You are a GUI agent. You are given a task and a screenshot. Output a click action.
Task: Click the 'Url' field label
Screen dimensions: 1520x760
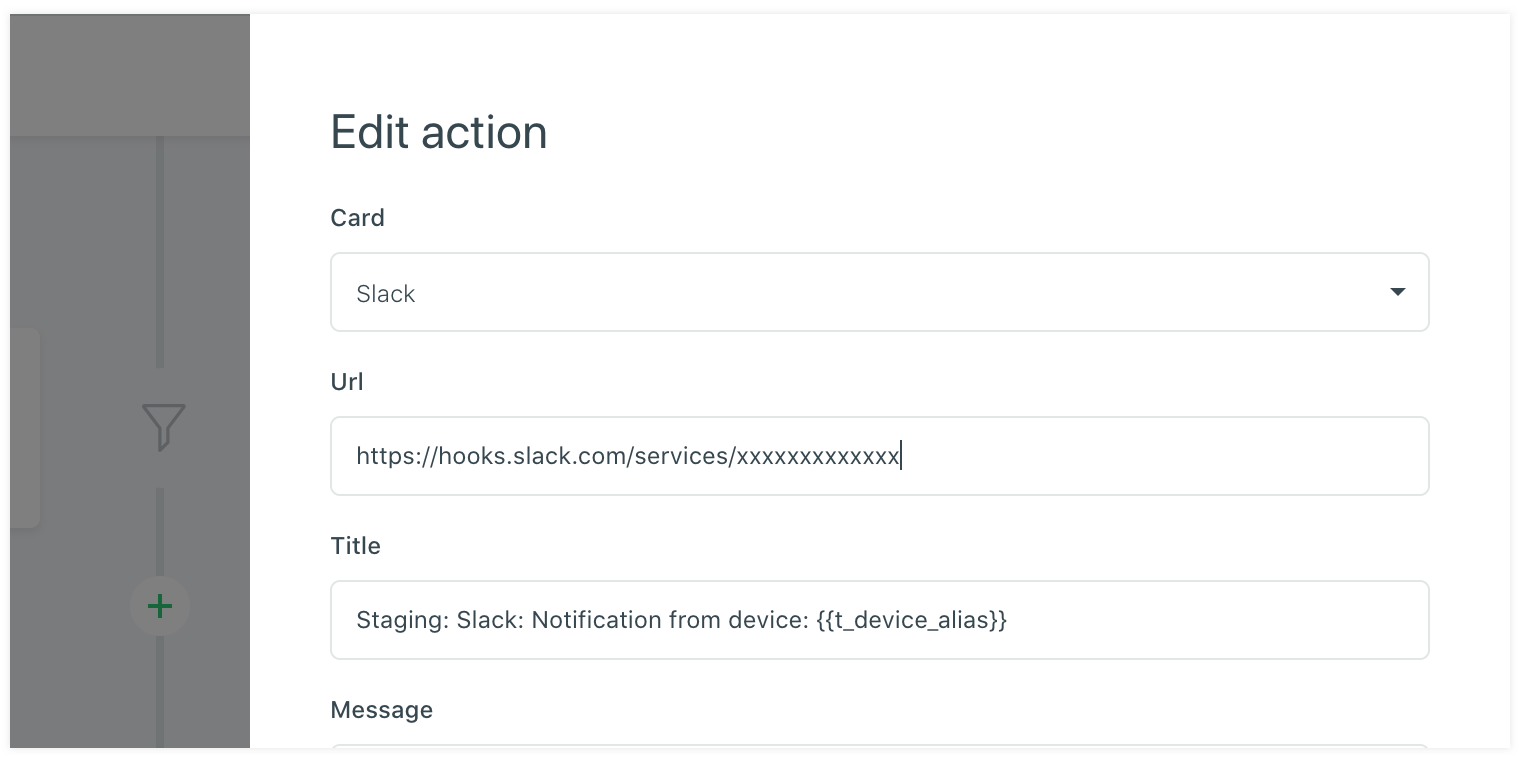click(347, 382)
